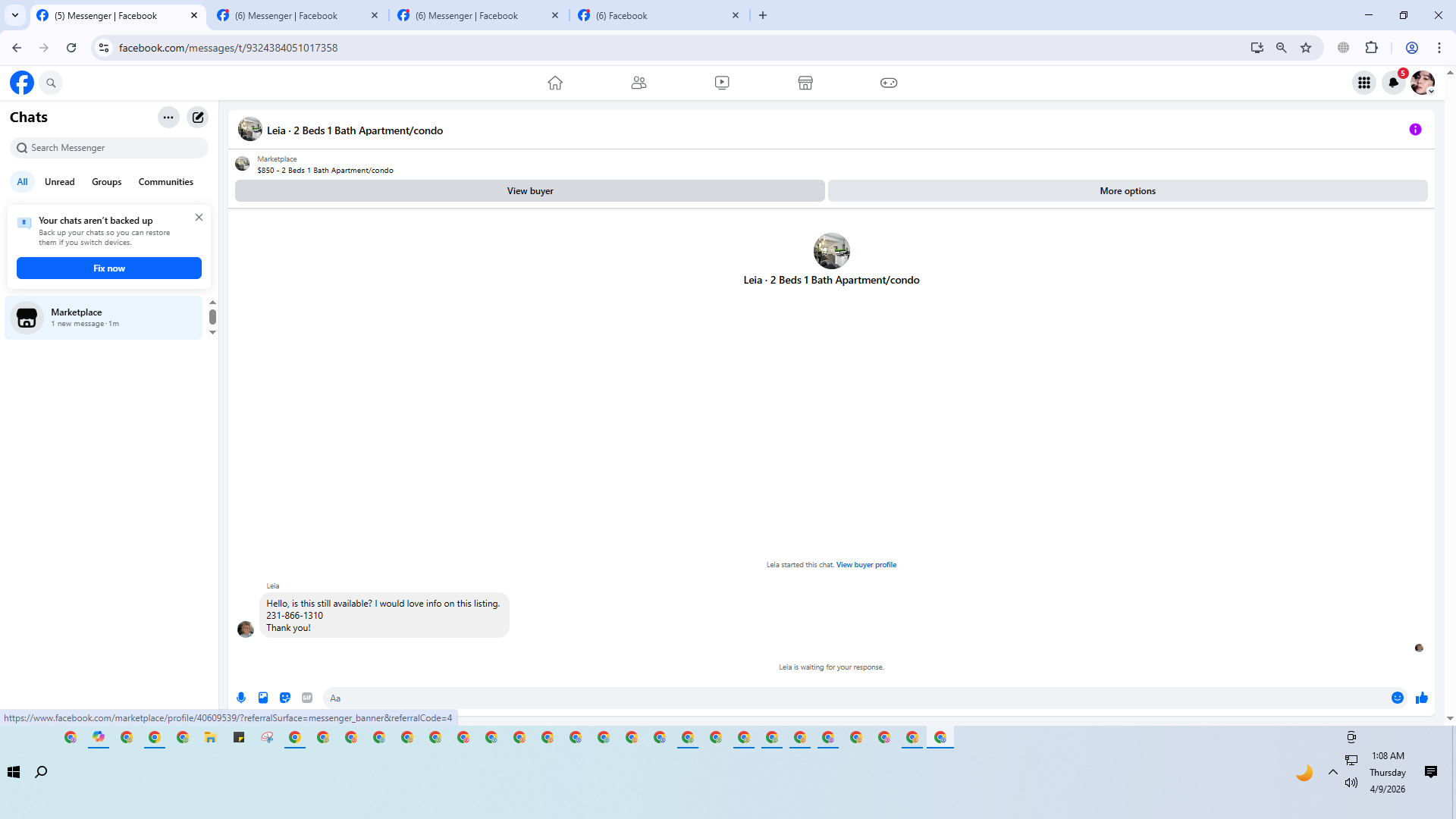Compose a new message with pencil icon
Screen dimensions: 1456x819
tap(198, 118)
